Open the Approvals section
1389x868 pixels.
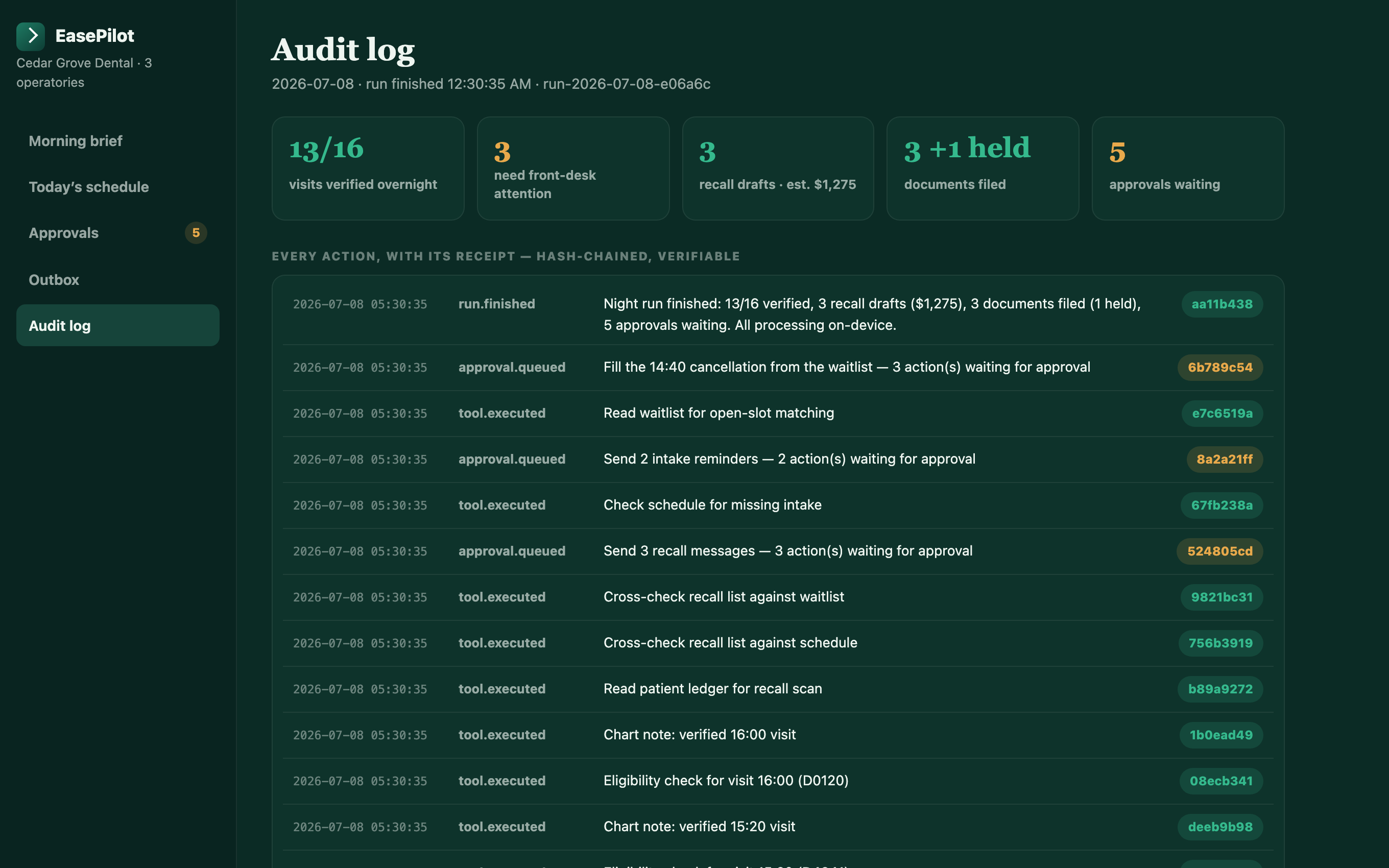click(x=117, y=232)
